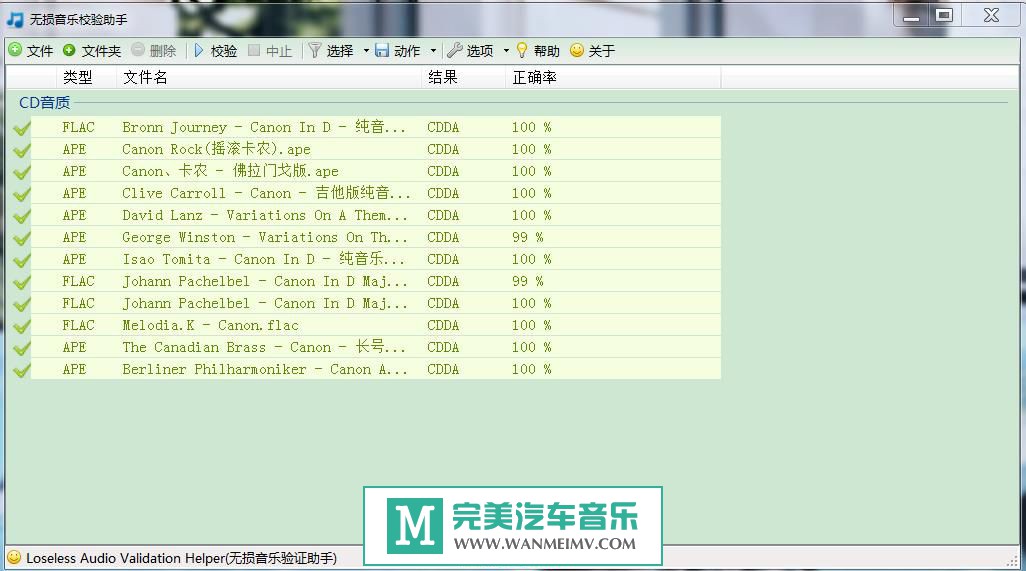1026x571 pixels.
Task: Click the checkmark icon for Canon Rock row
Action: click(x=22, y=150)
